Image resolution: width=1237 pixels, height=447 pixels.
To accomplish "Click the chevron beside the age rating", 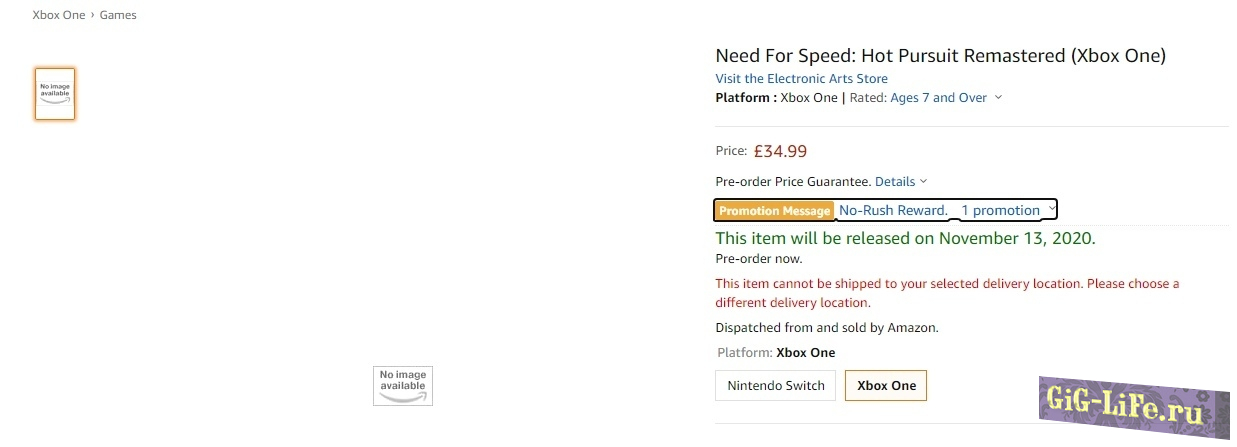I will pos(999,98).
